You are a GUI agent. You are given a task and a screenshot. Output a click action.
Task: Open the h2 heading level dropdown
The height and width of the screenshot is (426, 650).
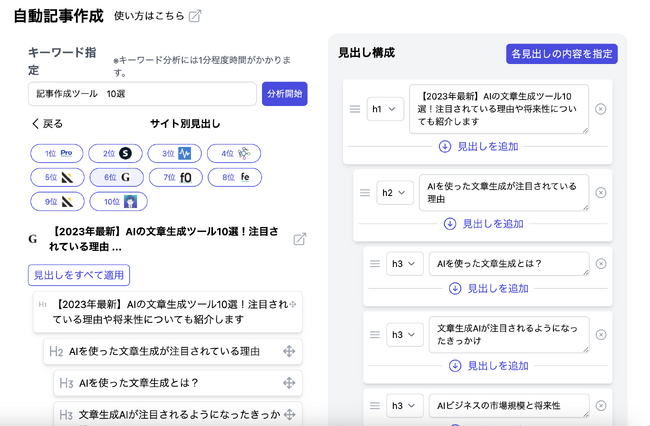coord(395,192)
